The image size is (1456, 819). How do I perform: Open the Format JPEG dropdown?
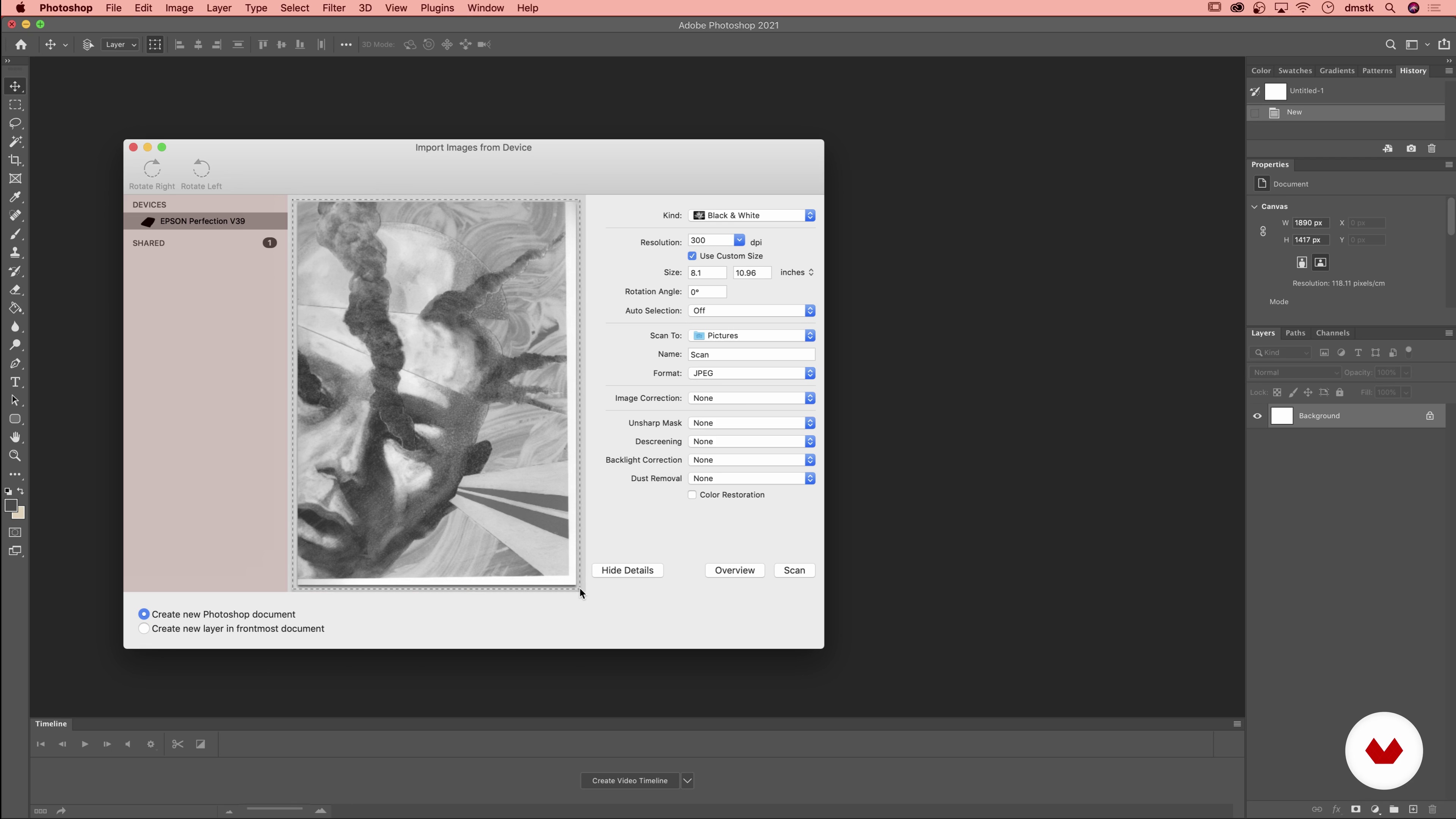point(752,373)
